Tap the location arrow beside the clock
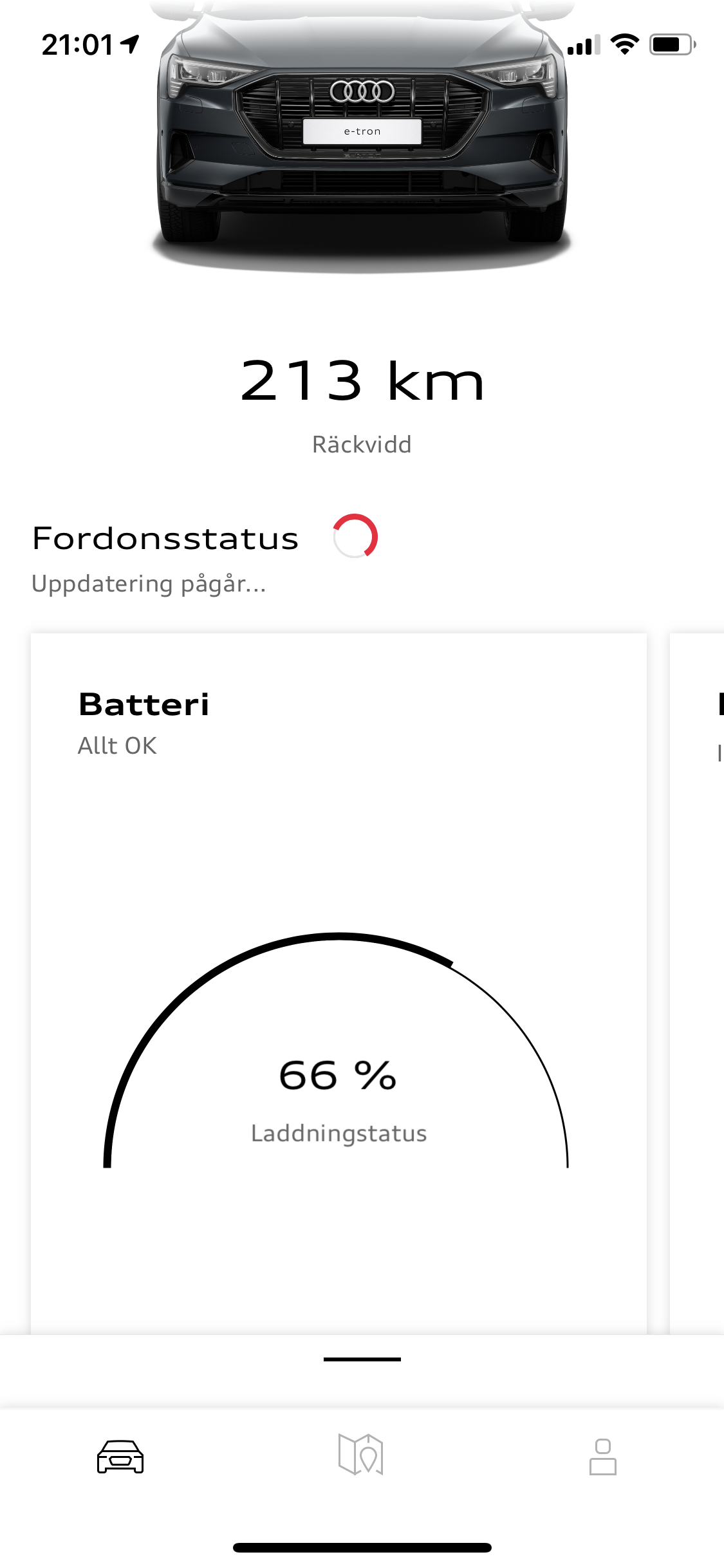 point(130,44)
